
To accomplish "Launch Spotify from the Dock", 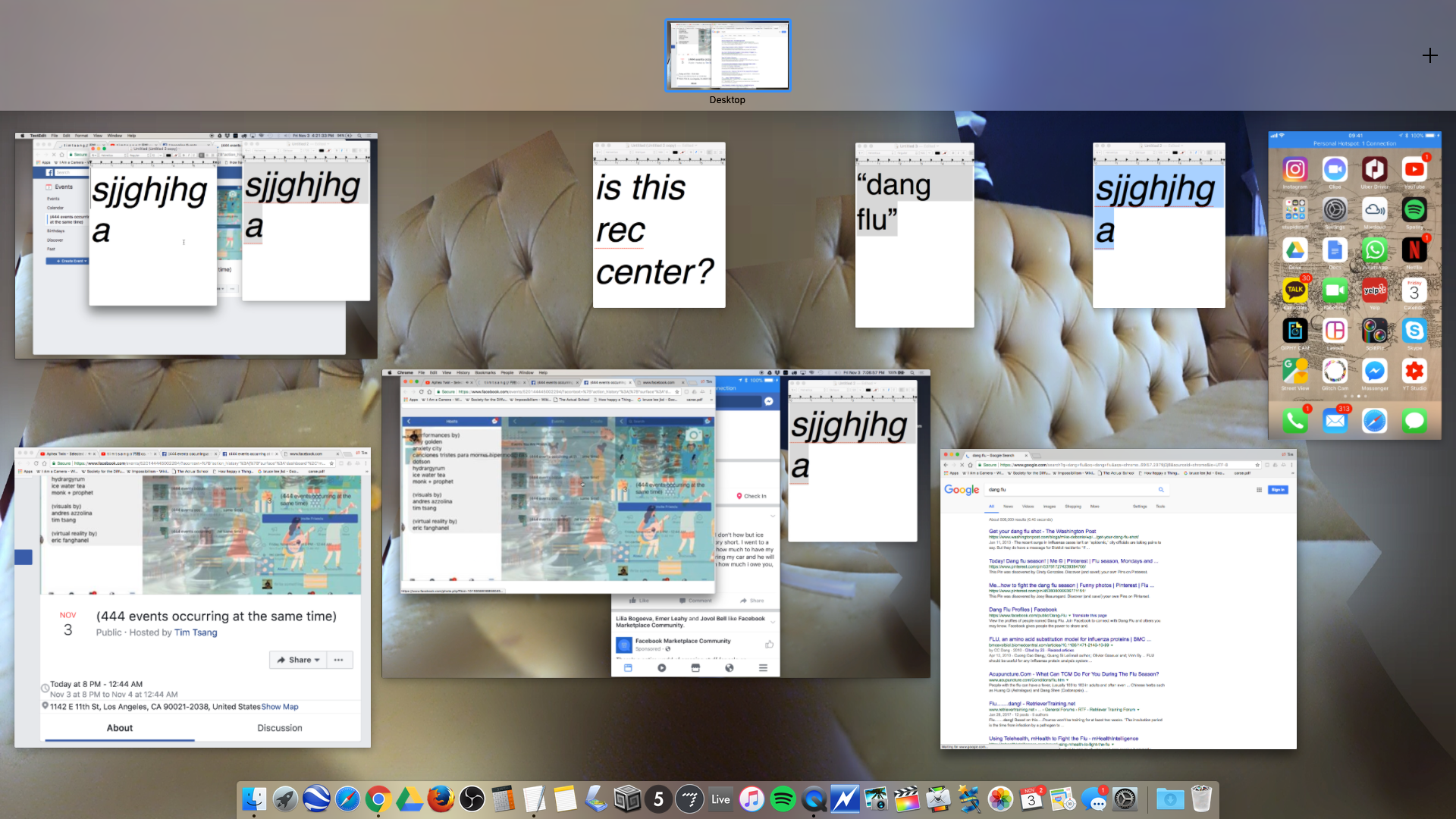I will coord(783,799).
